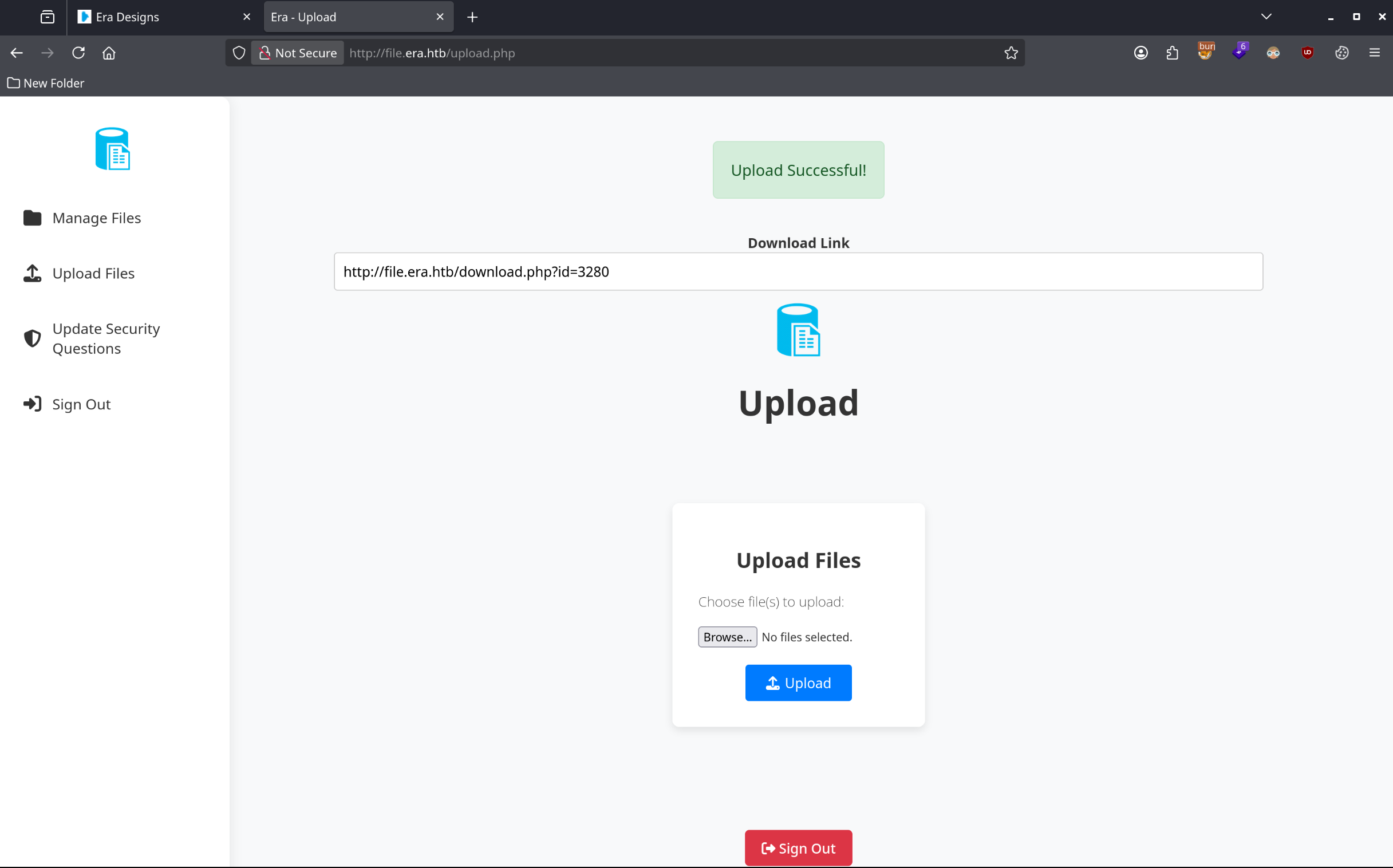This screenshot has height=868, width=1393.
Task: Click the Upload Successful! notification banner
Action: coord(798,170)
